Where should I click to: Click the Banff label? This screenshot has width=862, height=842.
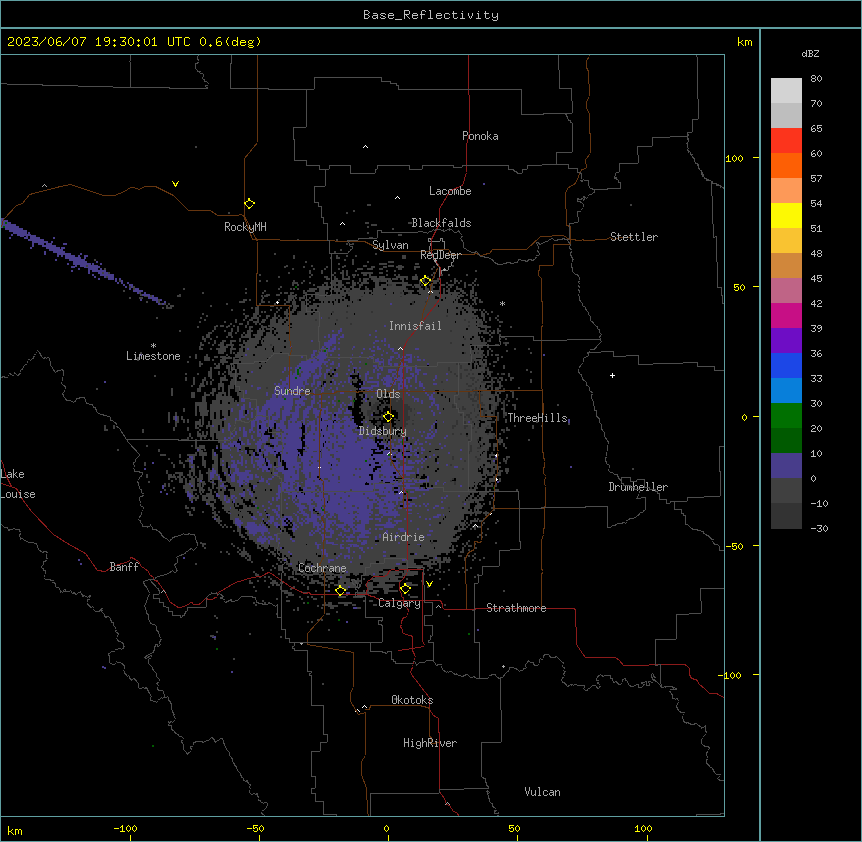pyautogui.click(x=124, y=567)
